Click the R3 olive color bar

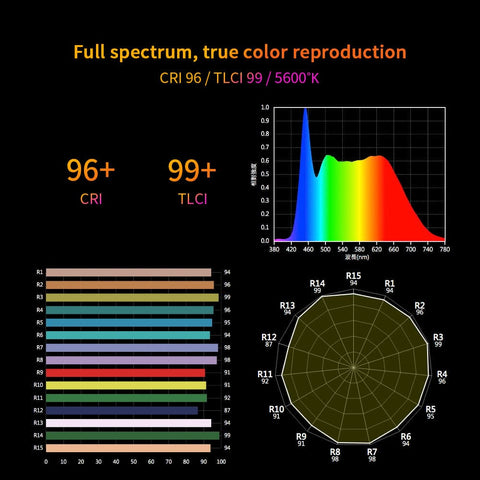132,297
